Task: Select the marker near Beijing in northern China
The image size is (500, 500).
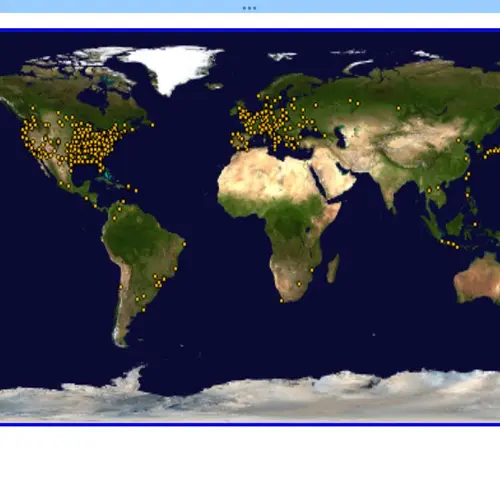Action: click(458, 140)
